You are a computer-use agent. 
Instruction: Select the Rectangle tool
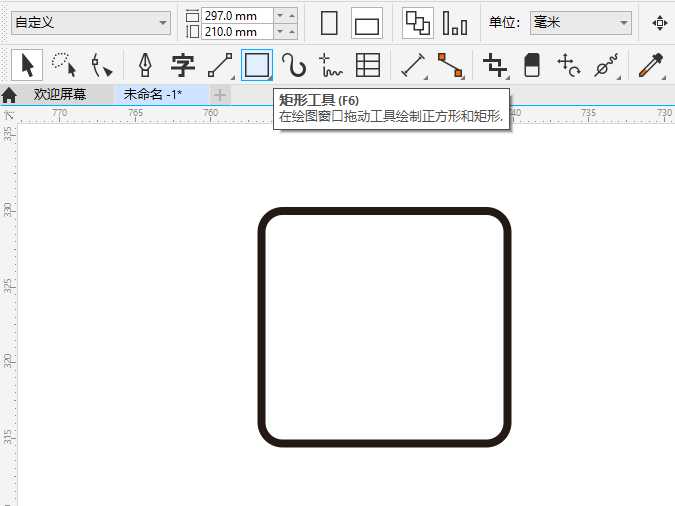click(x=257, y=65)
